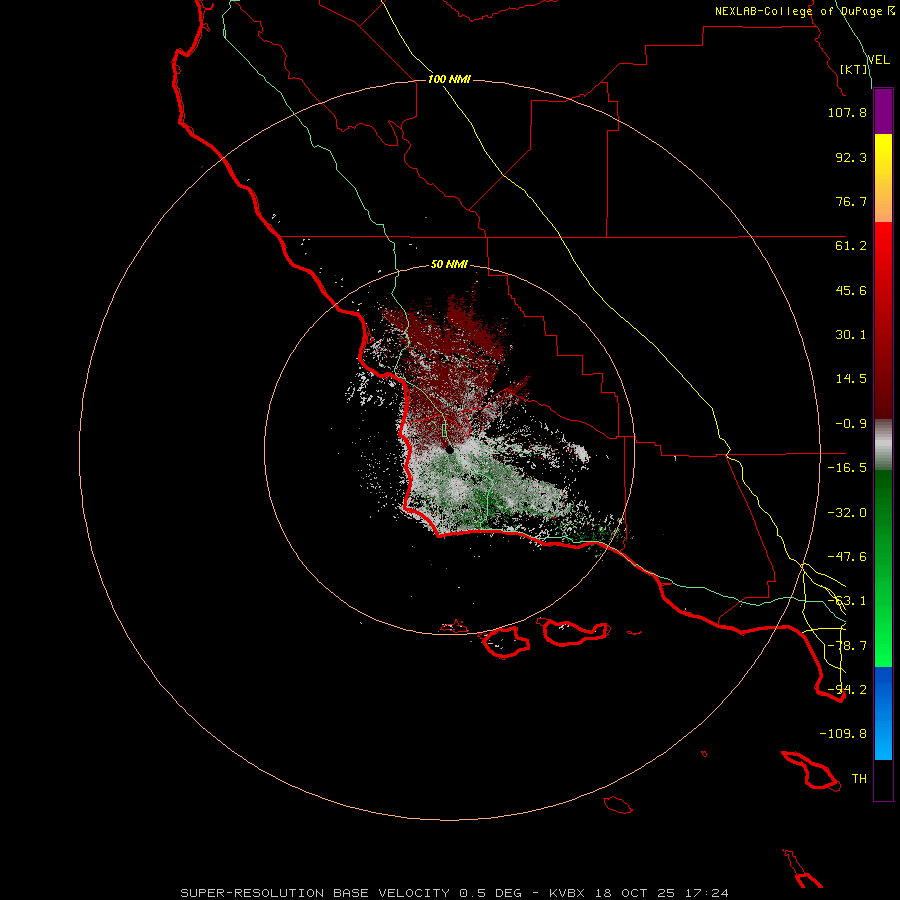
Task: Click the TH legend label
Action: pyautogui.click(x=859, y=779)
